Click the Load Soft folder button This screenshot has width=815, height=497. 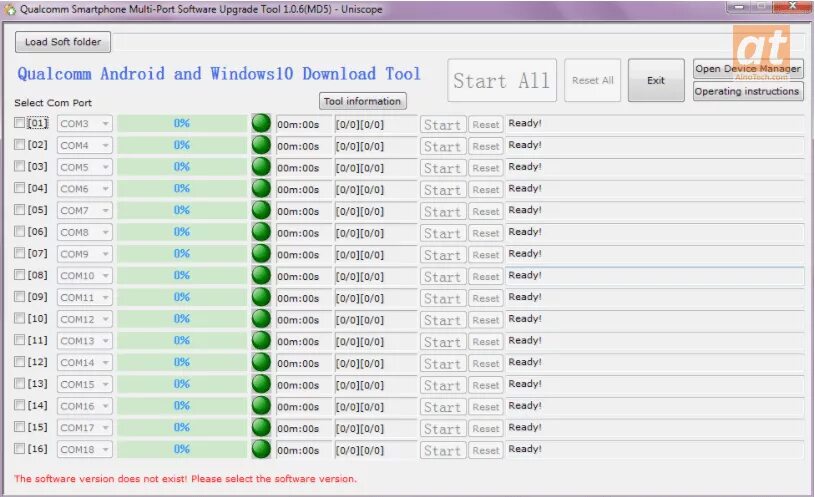[x=63, y=42]
